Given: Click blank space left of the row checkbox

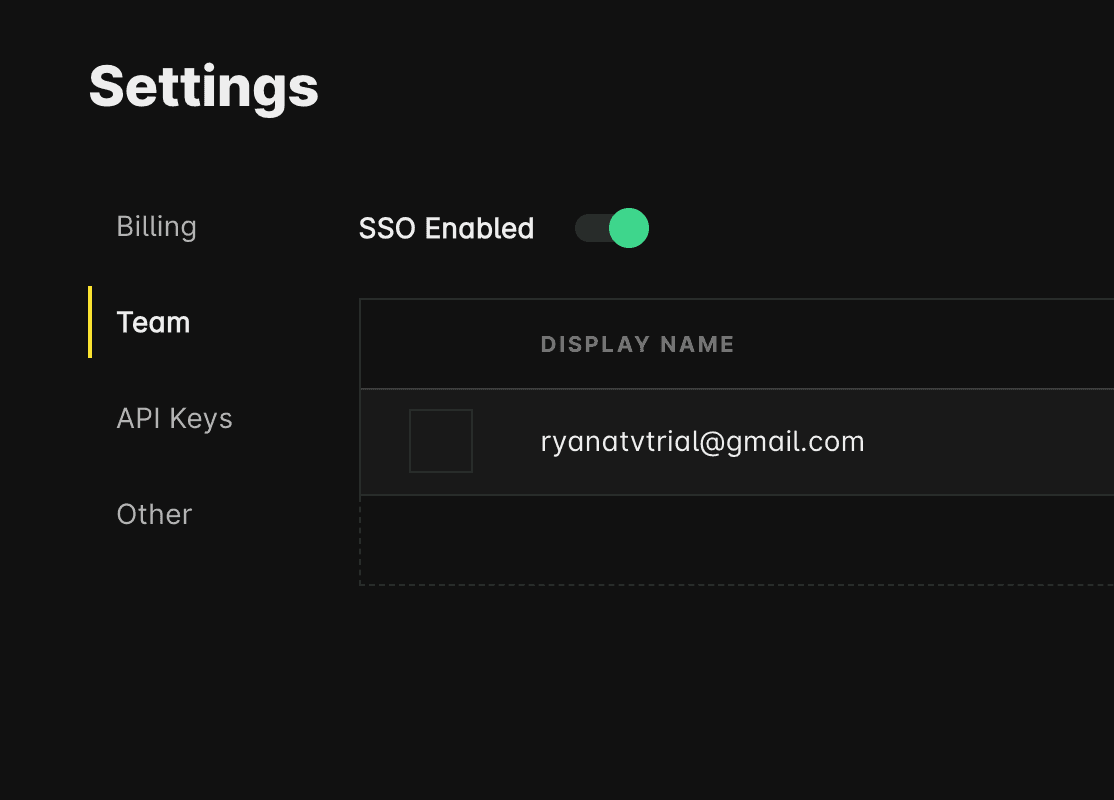Looking at the screenshot, I should (x=384, y=441).
